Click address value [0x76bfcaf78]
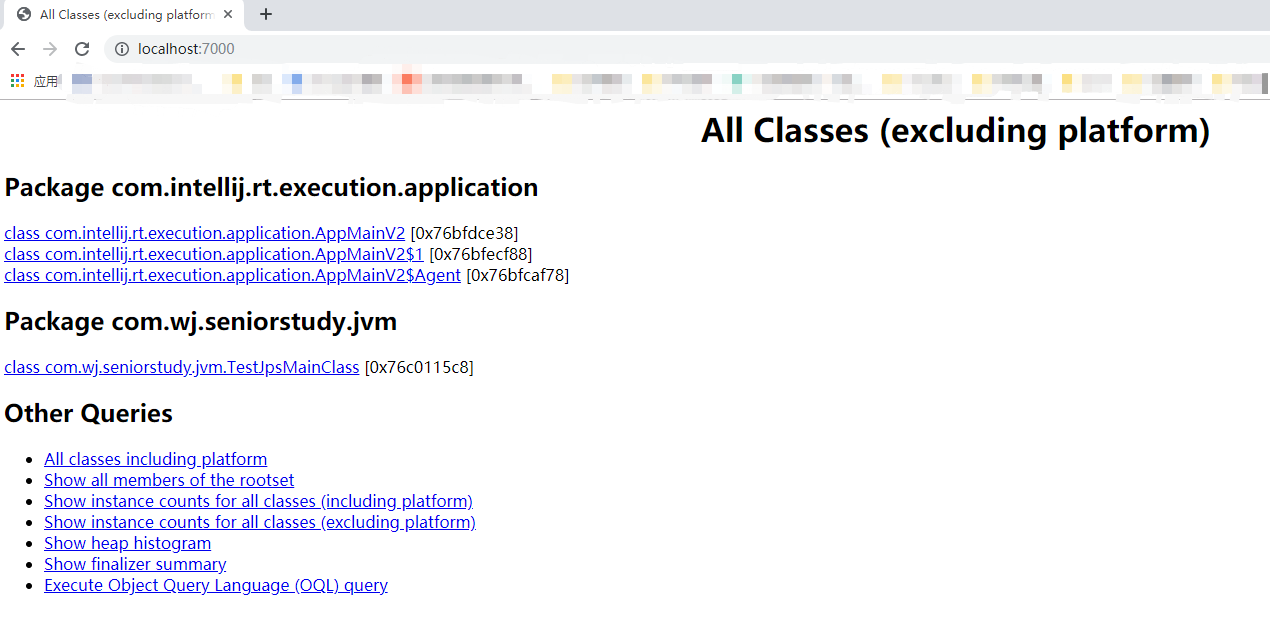Screen dimensions: 1270x636 (518, 275)
